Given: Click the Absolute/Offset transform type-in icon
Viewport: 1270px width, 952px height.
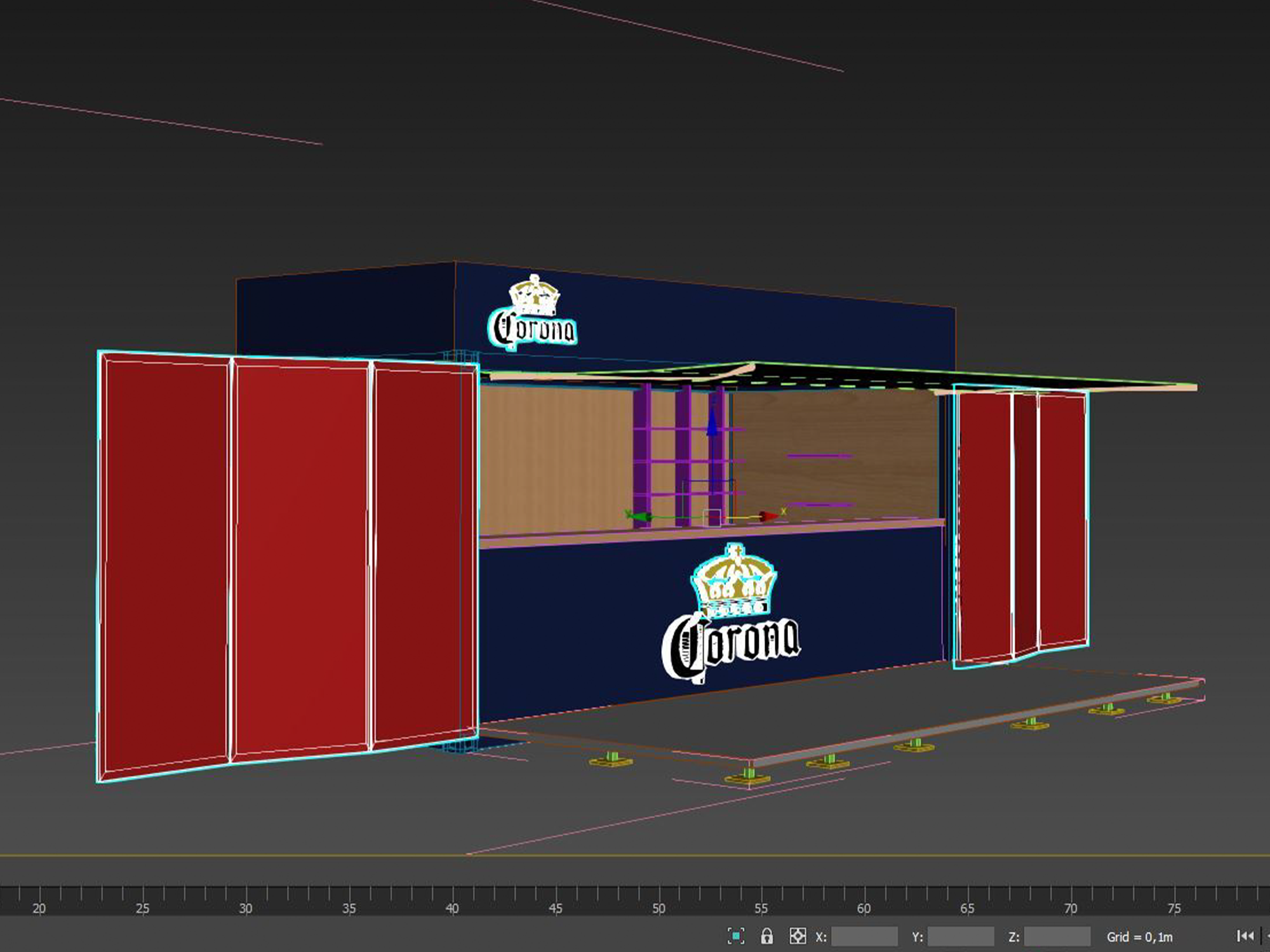Looking at the screenshot, I should click(796, 935).
